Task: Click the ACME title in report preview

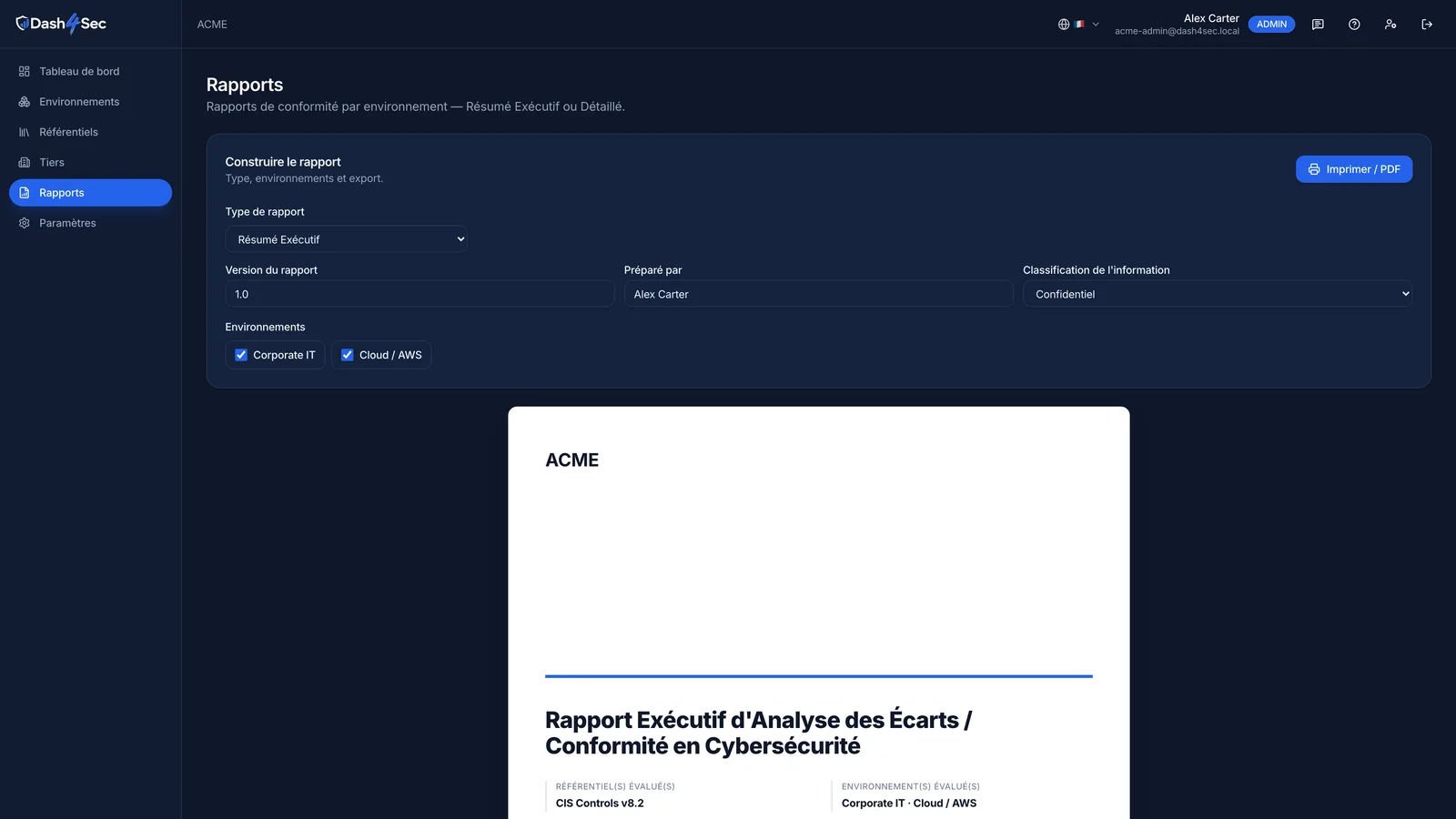Action: click(571, 460)
